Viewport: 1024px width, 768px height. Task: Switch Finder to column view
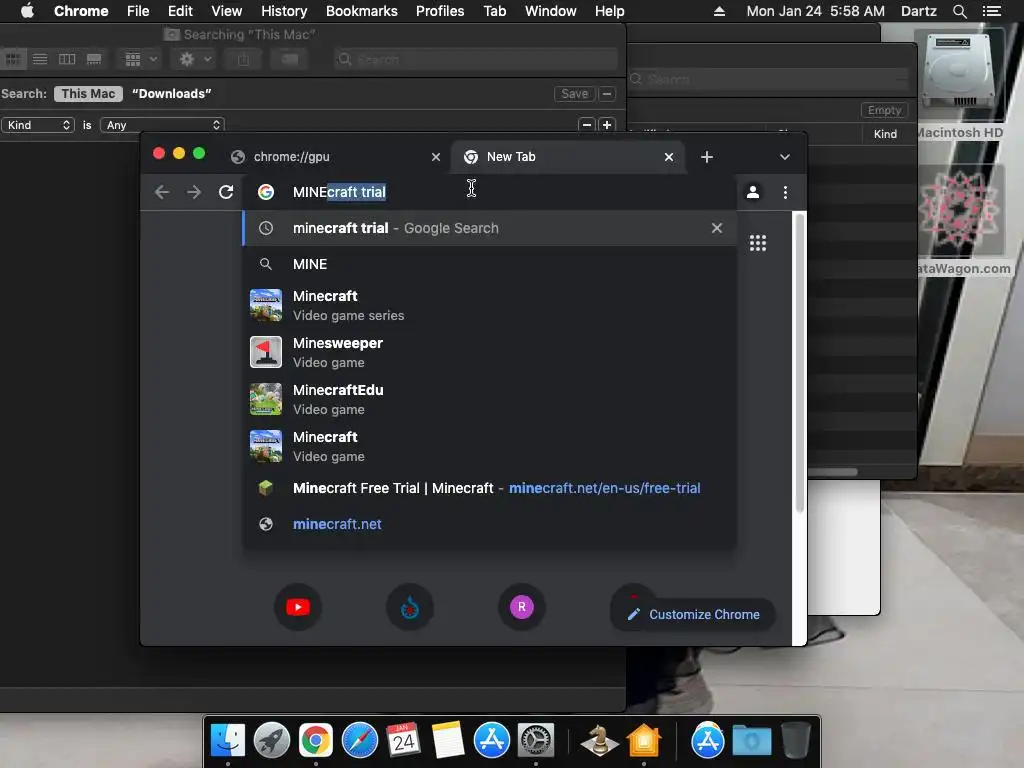click(x=67, y=59)
